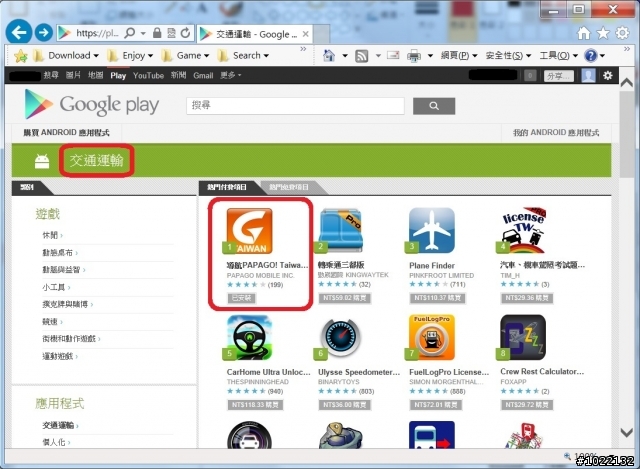This screenshot has height=469, width=640.
Task: Click the blue Help question mark icon
Action: (591, 55)
